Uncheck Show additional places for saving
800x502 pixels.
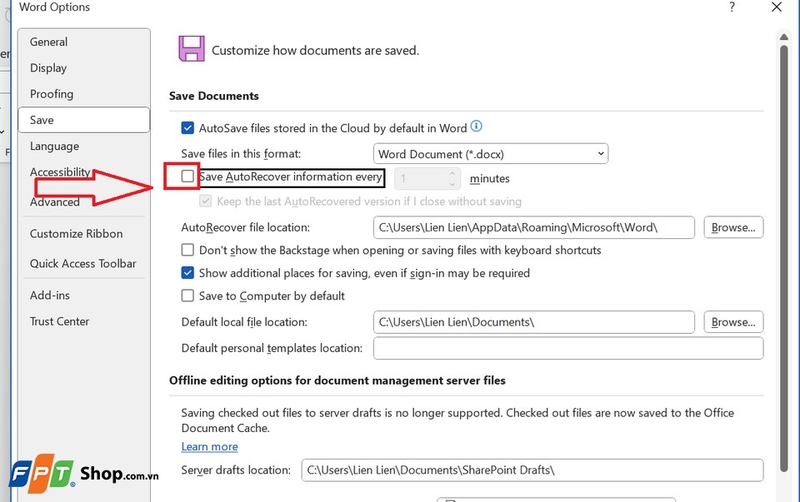pos(188,273)
